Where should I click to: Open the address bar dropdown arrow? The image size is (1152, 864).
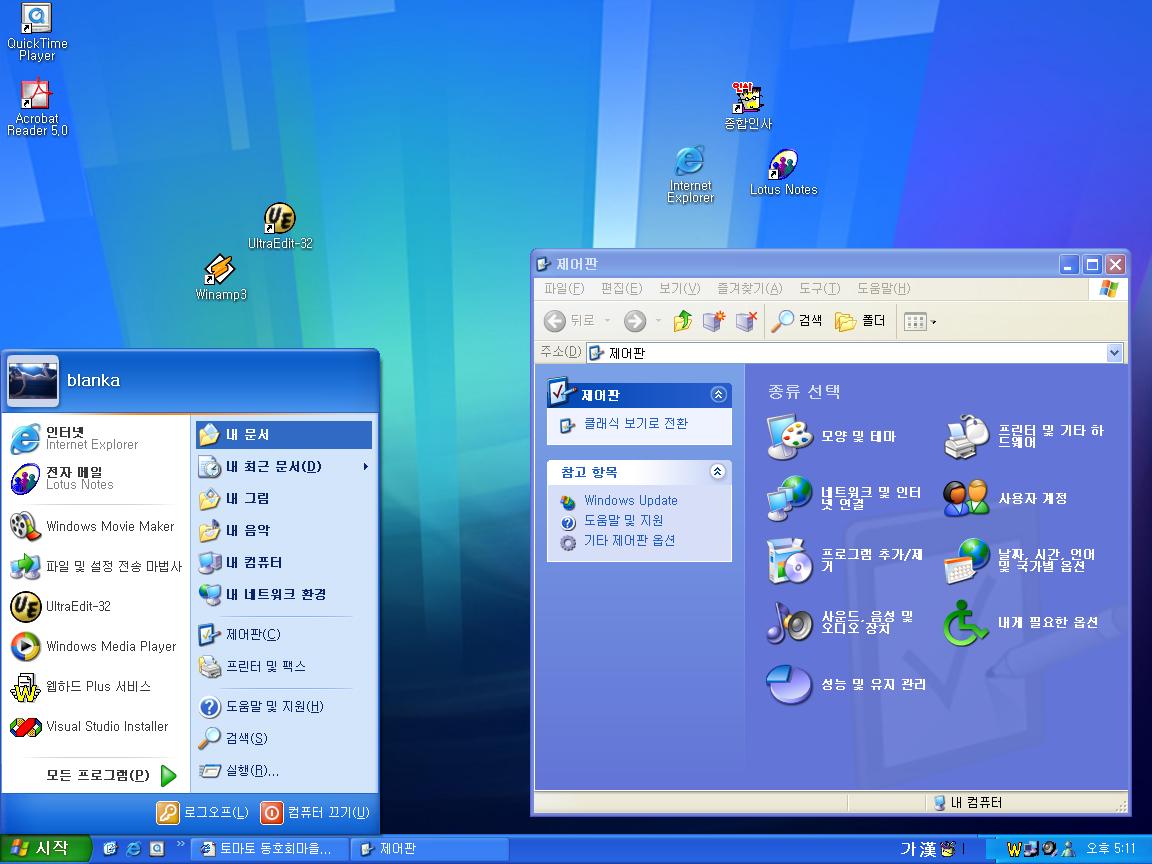[1115, 353]
